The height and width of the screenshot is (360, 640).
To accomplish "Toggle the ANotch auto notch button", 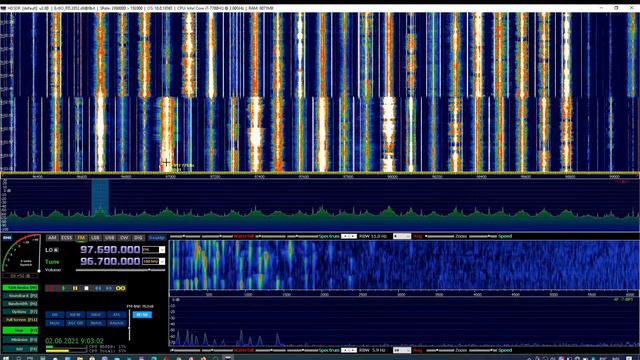I will point(117,323).
